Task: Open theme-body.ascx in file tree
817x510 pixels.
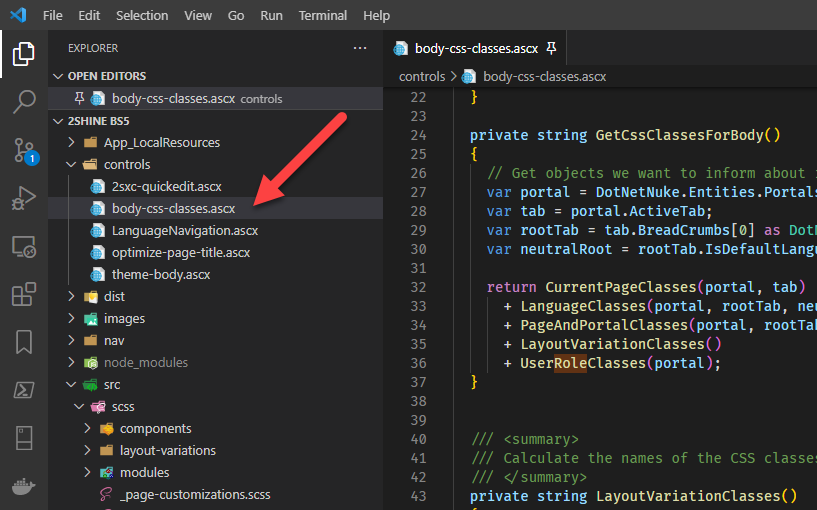Action: click(160, 274)
